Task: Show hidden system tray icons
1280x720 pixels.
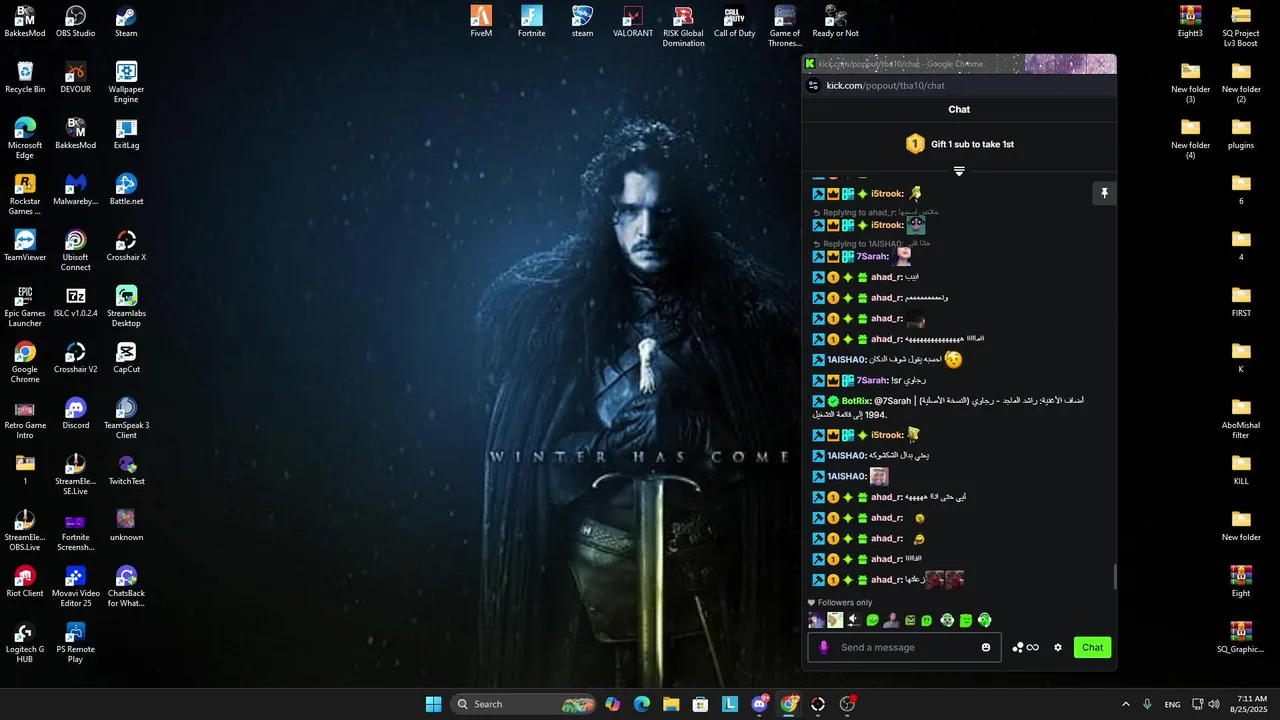Action: coord(1125,704)
